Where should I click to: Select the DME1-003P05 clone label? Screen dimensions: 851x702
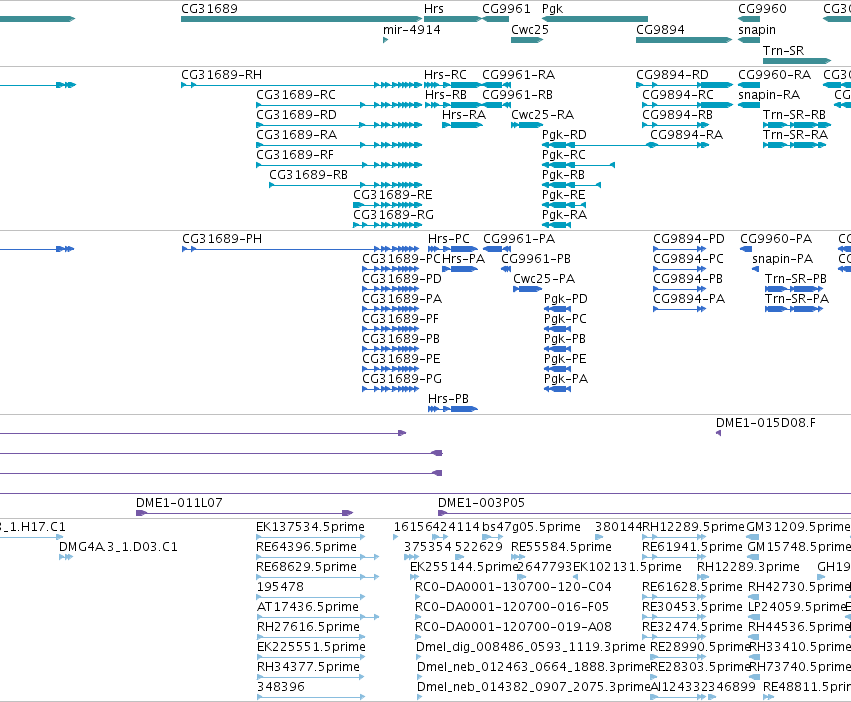pos(481,503)
